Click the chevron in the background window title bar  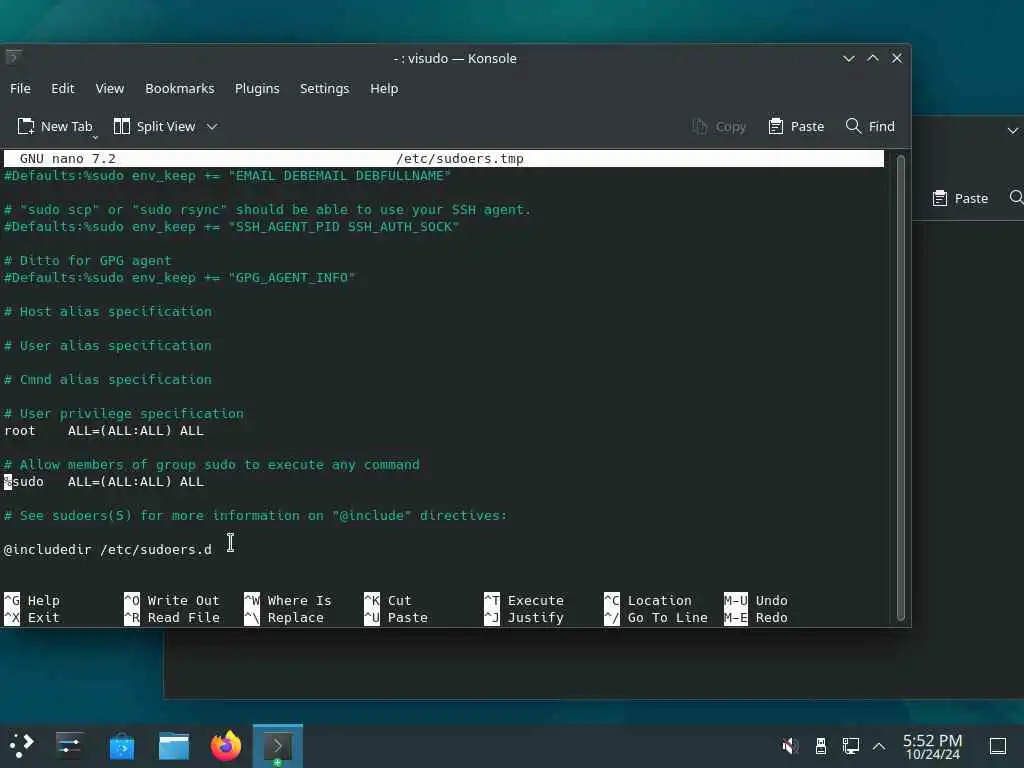click(x=1013, y=131)
